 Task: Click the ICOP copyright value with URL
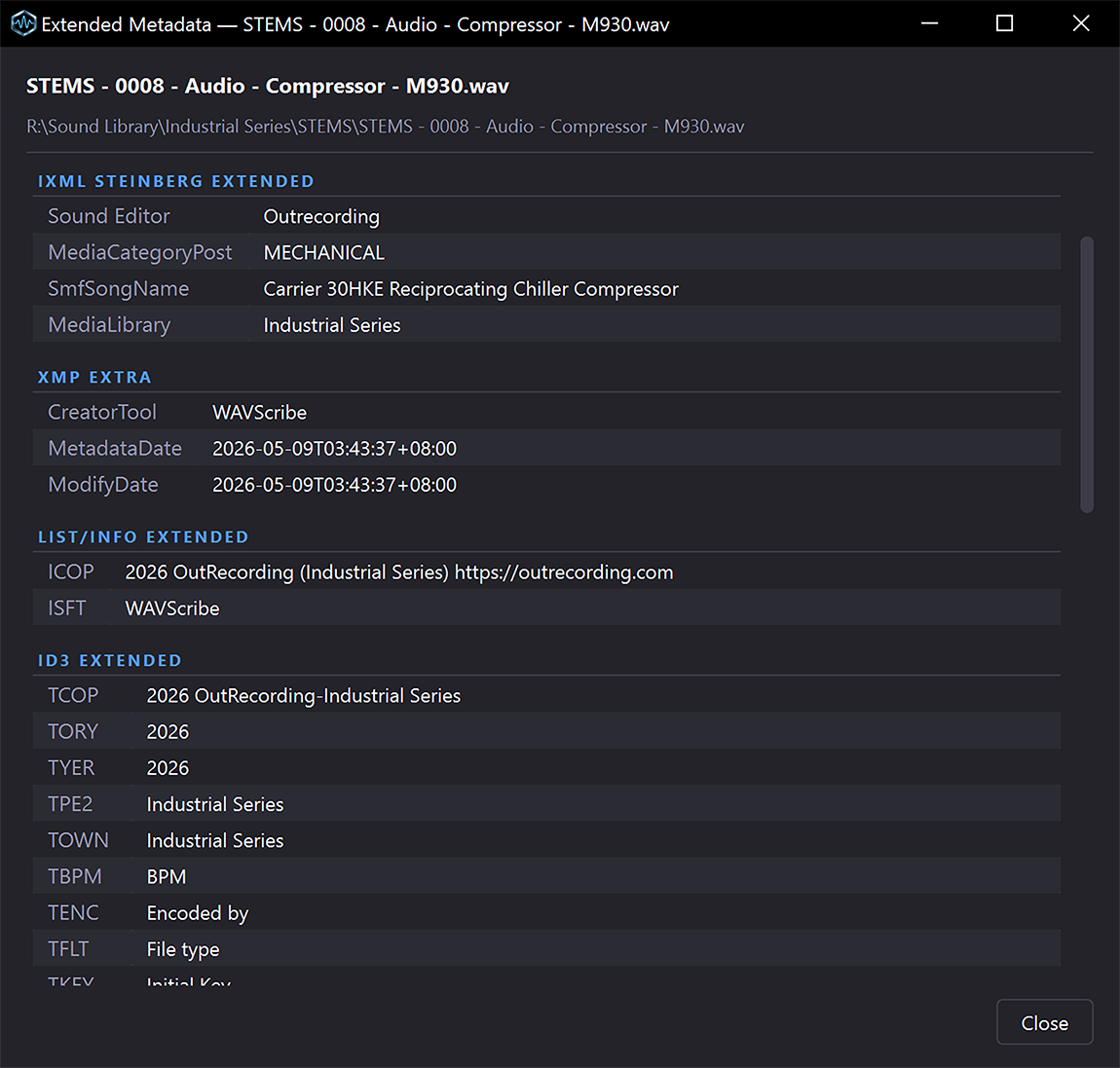(x=399, y=572)
